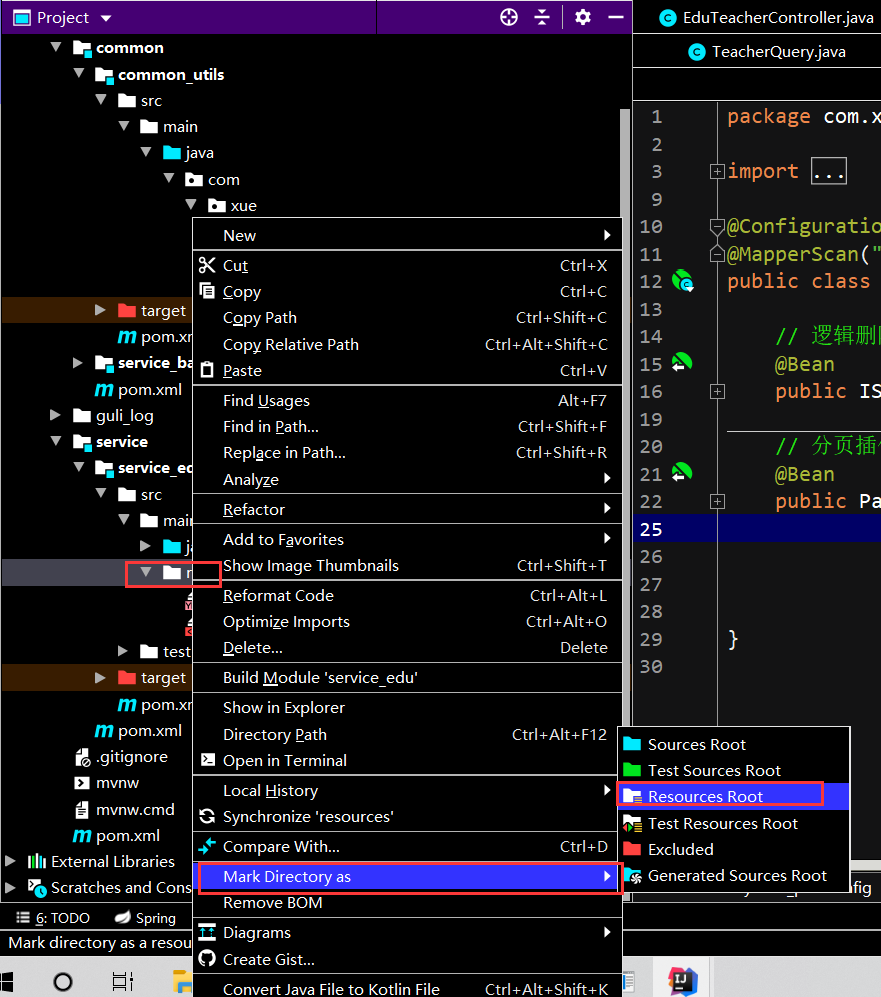Select Compare With...
This screenshot has width=881, height=997.
tap(407, 847)
